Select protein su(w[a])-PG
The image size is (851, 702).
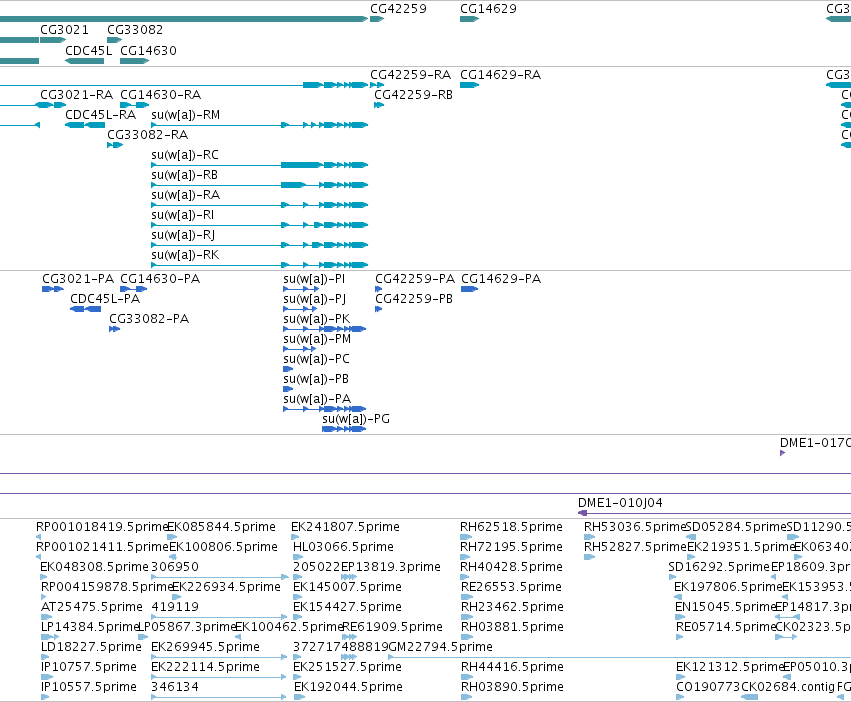356,419
